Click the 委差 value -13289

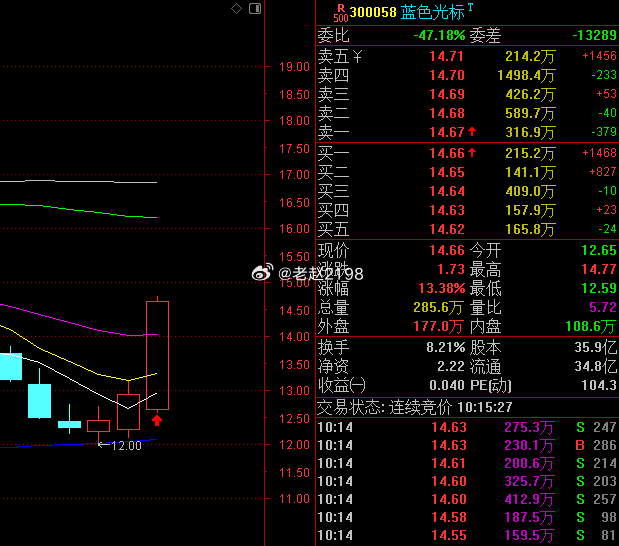pos(595,36)
